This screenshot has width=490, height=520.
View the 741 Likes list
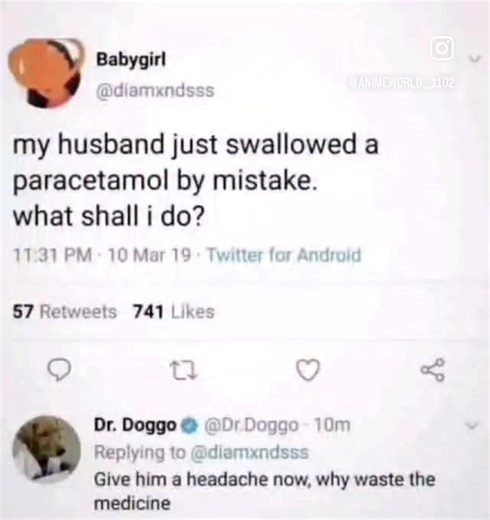pos(173,312)
